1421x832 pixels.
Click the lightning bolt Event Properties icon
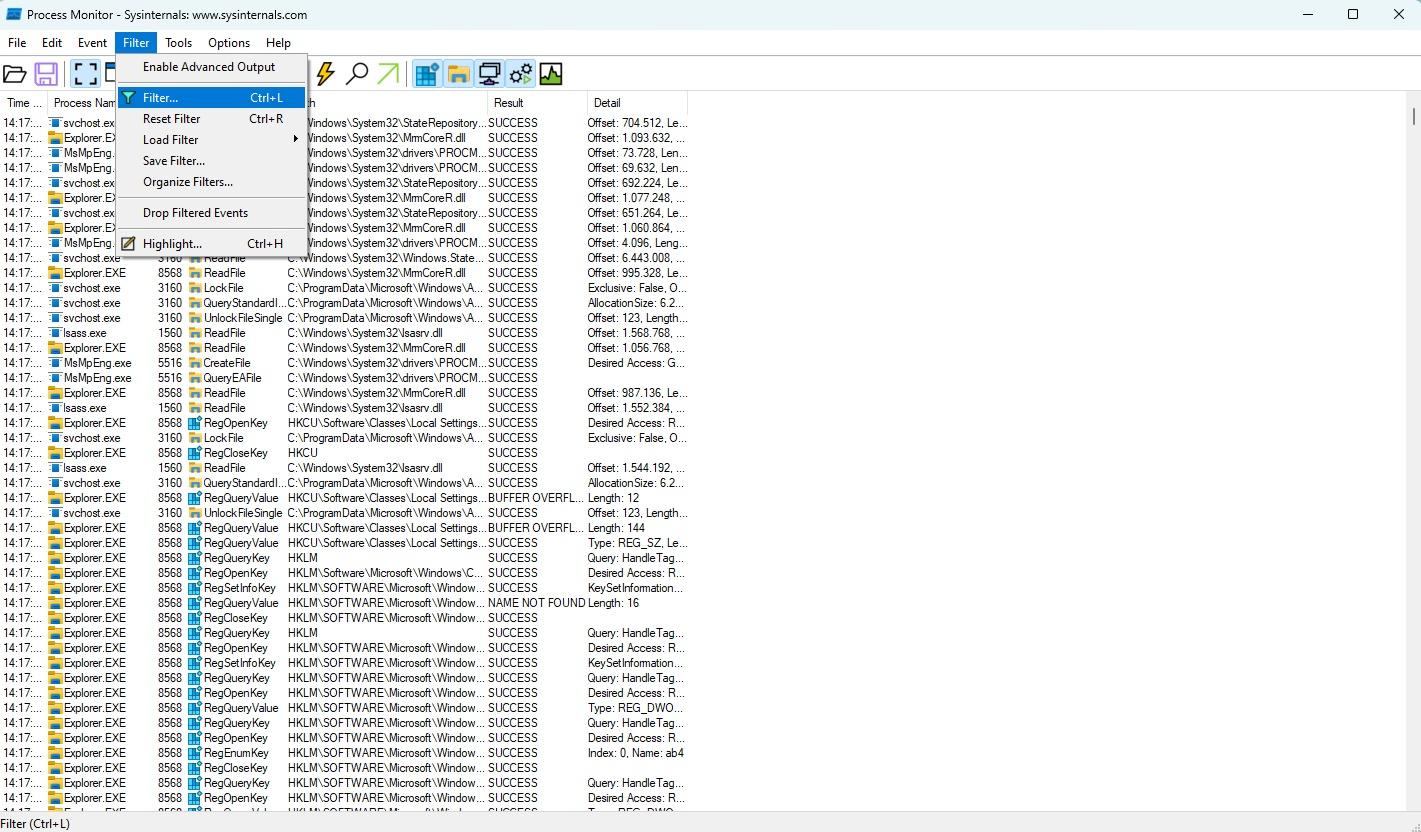pyautogui.click(x=325, y=74)
